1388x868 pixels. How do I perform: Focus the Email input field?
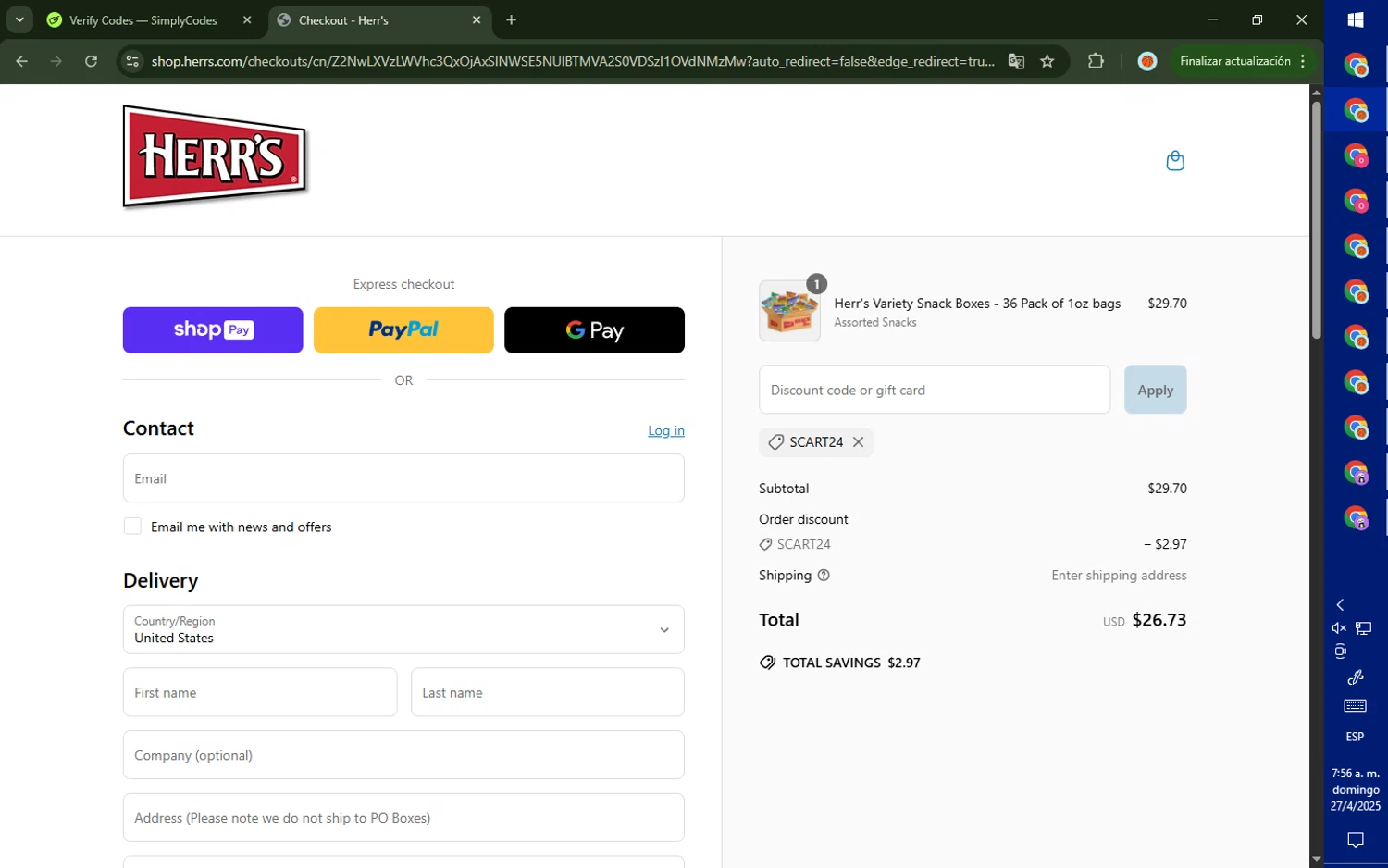click(403, 478)
